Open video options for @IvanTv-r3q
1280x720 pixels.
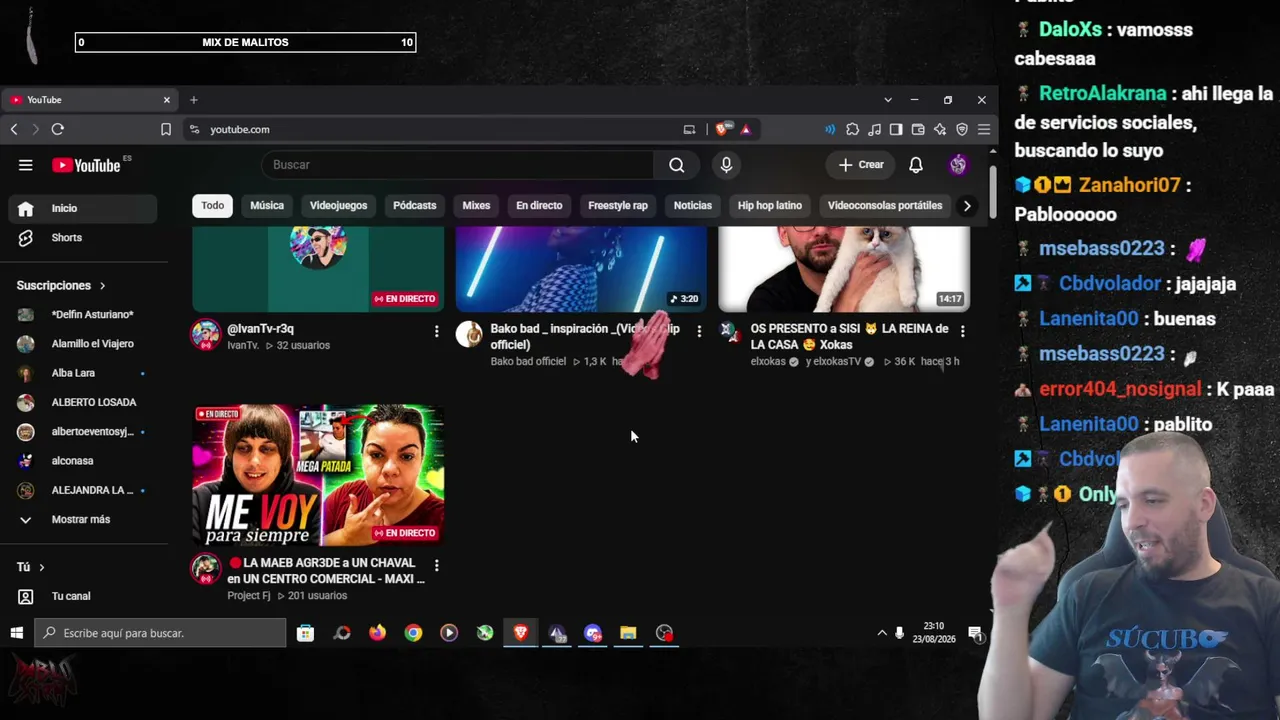pyautogui.click(x=436, y=331)
